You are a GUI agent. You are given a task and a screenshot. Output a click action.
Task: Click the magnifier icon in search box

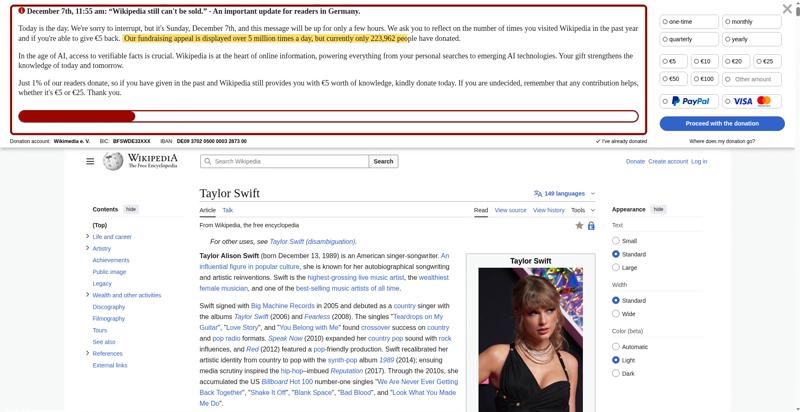[208, 161]
